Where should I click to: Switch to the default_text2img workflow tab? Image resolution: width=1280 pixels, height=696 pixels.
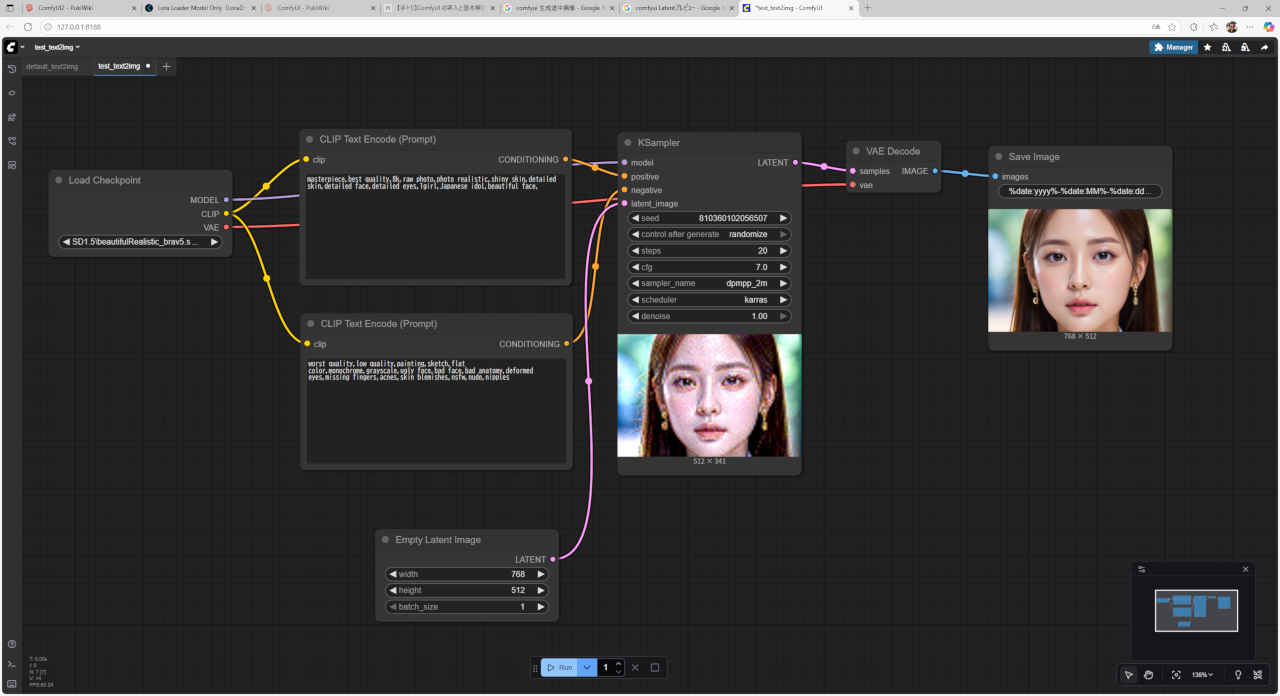click(x=52, y=66)
